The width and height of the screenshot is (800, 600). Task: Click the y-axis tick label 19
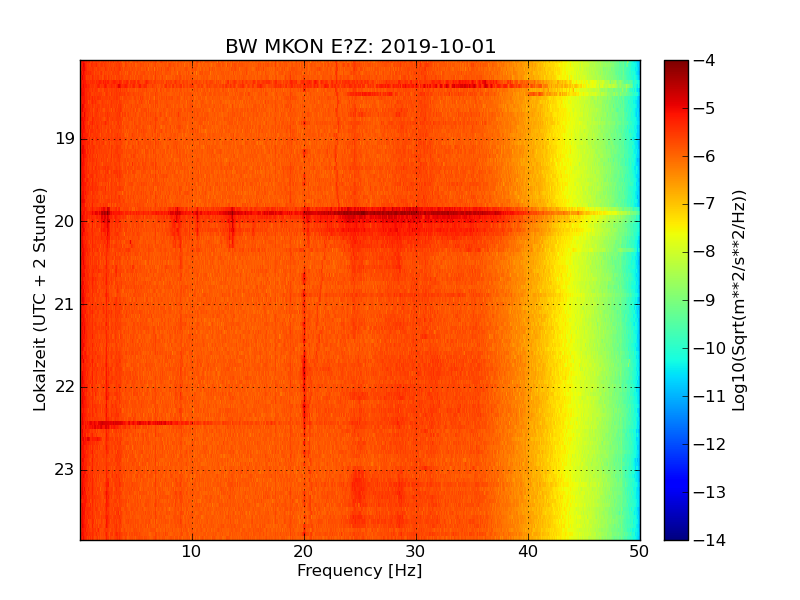coord(65,139)
